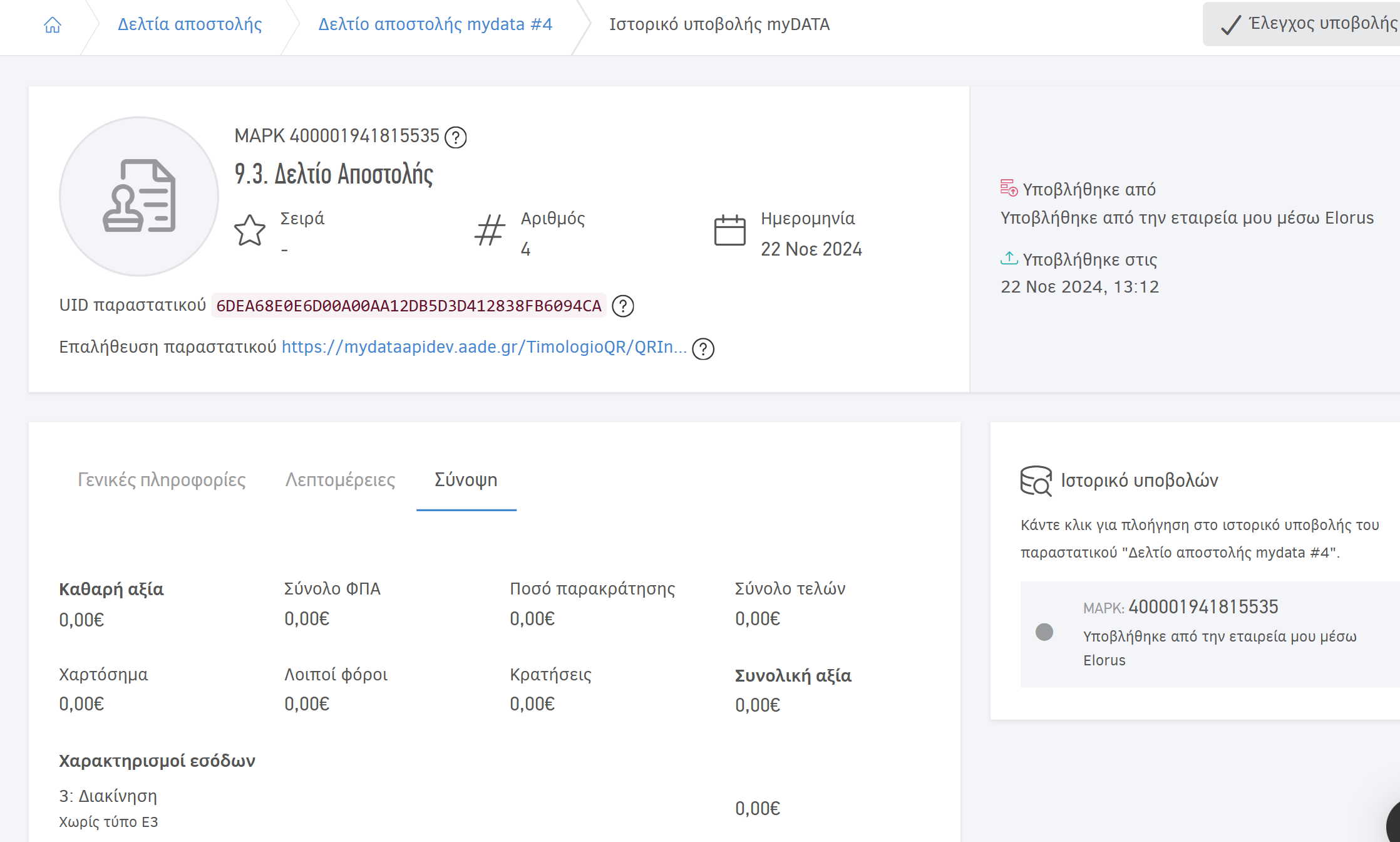The height and width of the screenshot is (842, 1400).
Task: Click the Καθαρή αξία label
Action: coord(111,590)
